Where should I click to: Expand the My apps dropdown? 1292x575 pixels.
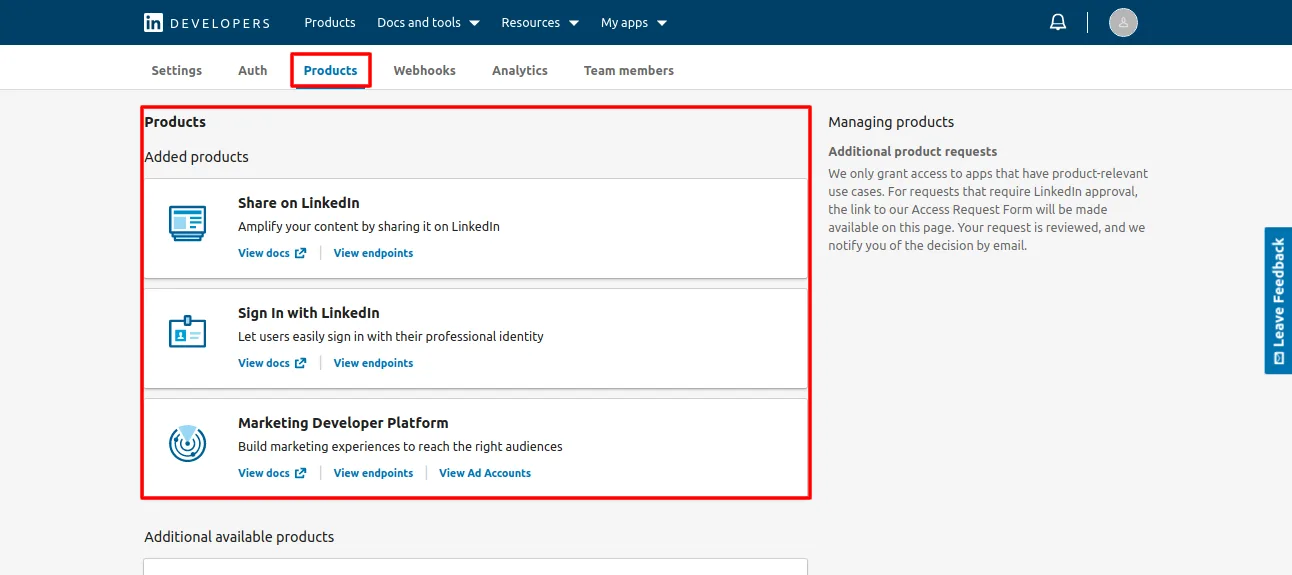point(634,22)
